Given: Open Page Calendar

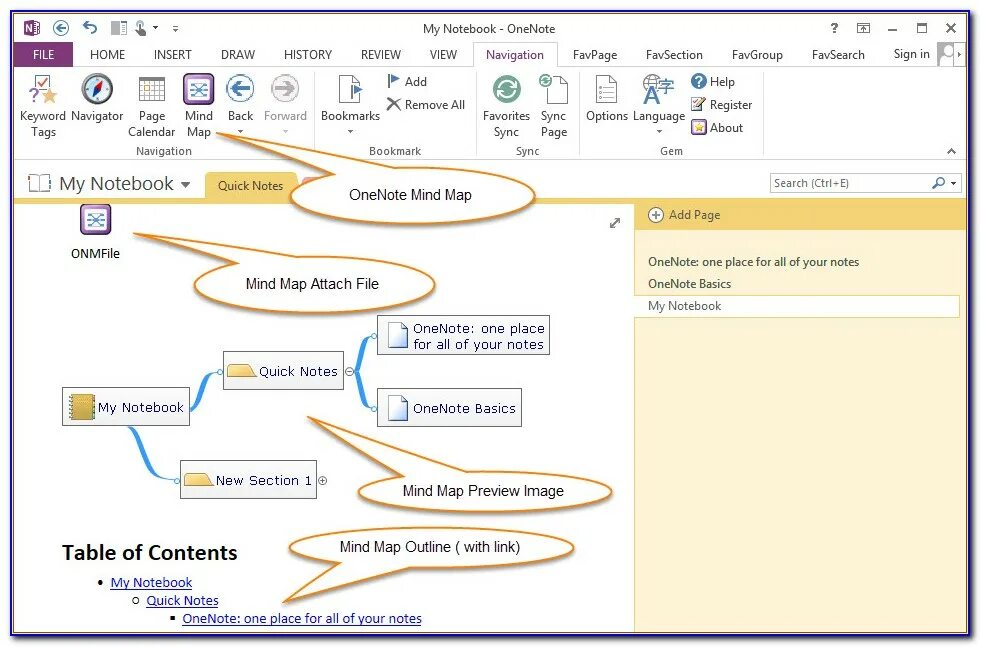Looking at the screenshot, I should coord(151,105).
